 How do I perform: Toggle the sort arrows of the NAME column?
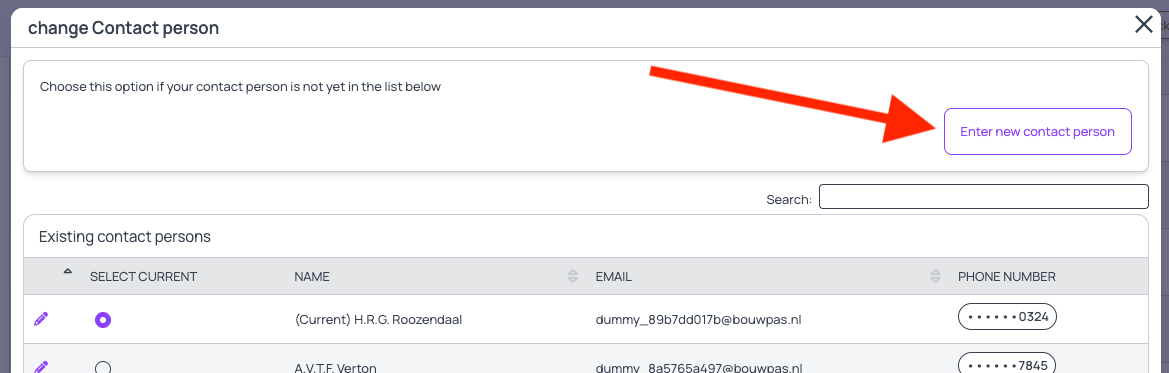tap(573, 277)
